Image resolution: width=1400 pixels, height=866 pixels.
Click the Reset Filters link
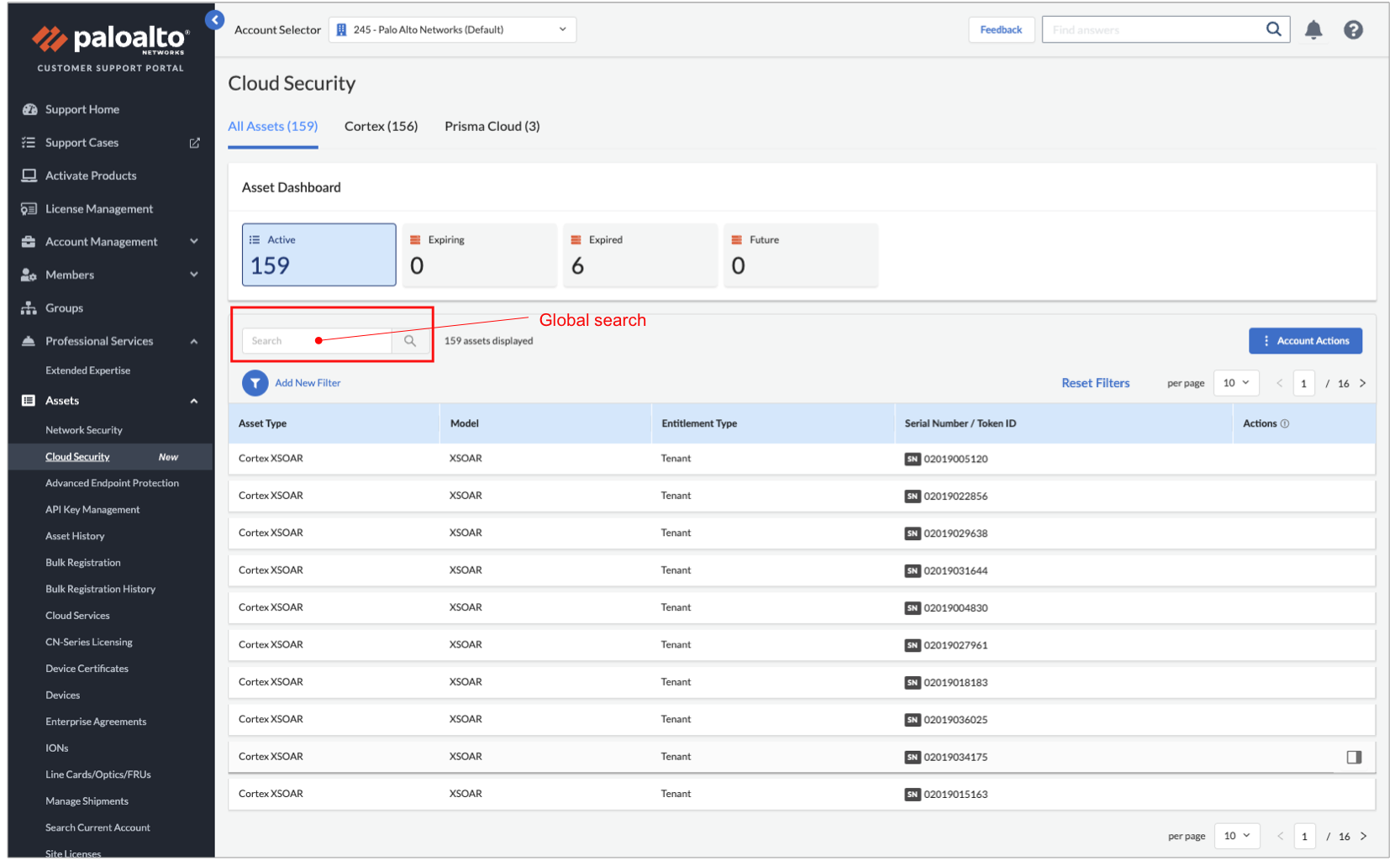click(1095, 383)
